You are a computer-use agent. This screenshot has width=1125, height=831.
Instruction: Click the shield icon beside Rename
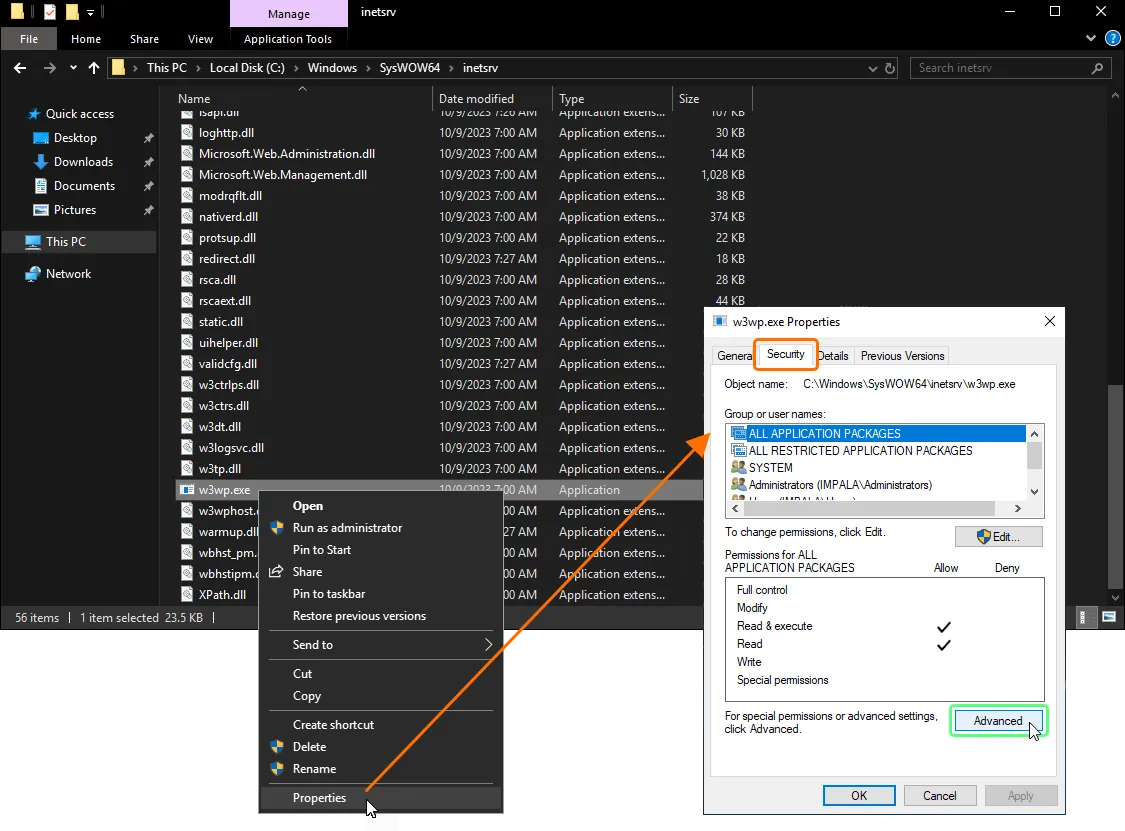coord(277,769)
